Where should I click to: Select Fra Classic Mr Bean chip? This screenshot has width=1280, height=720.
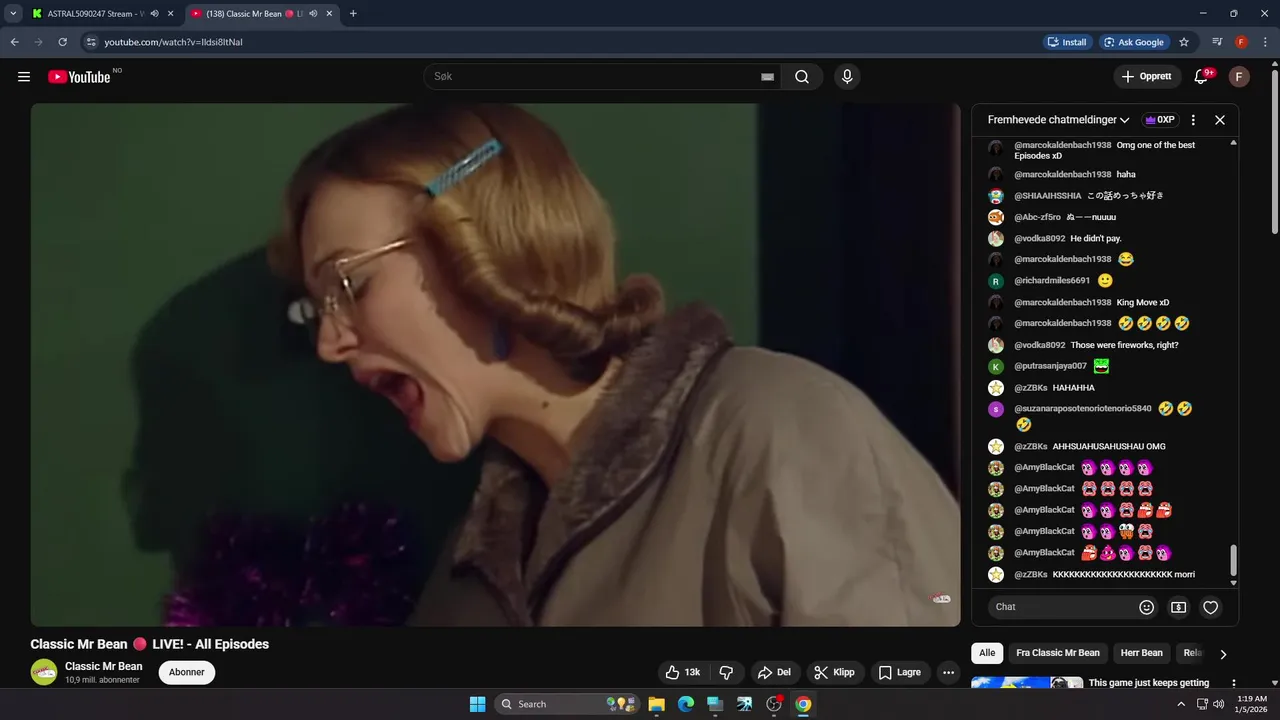pyautogui.click(x=1058, y=653)
